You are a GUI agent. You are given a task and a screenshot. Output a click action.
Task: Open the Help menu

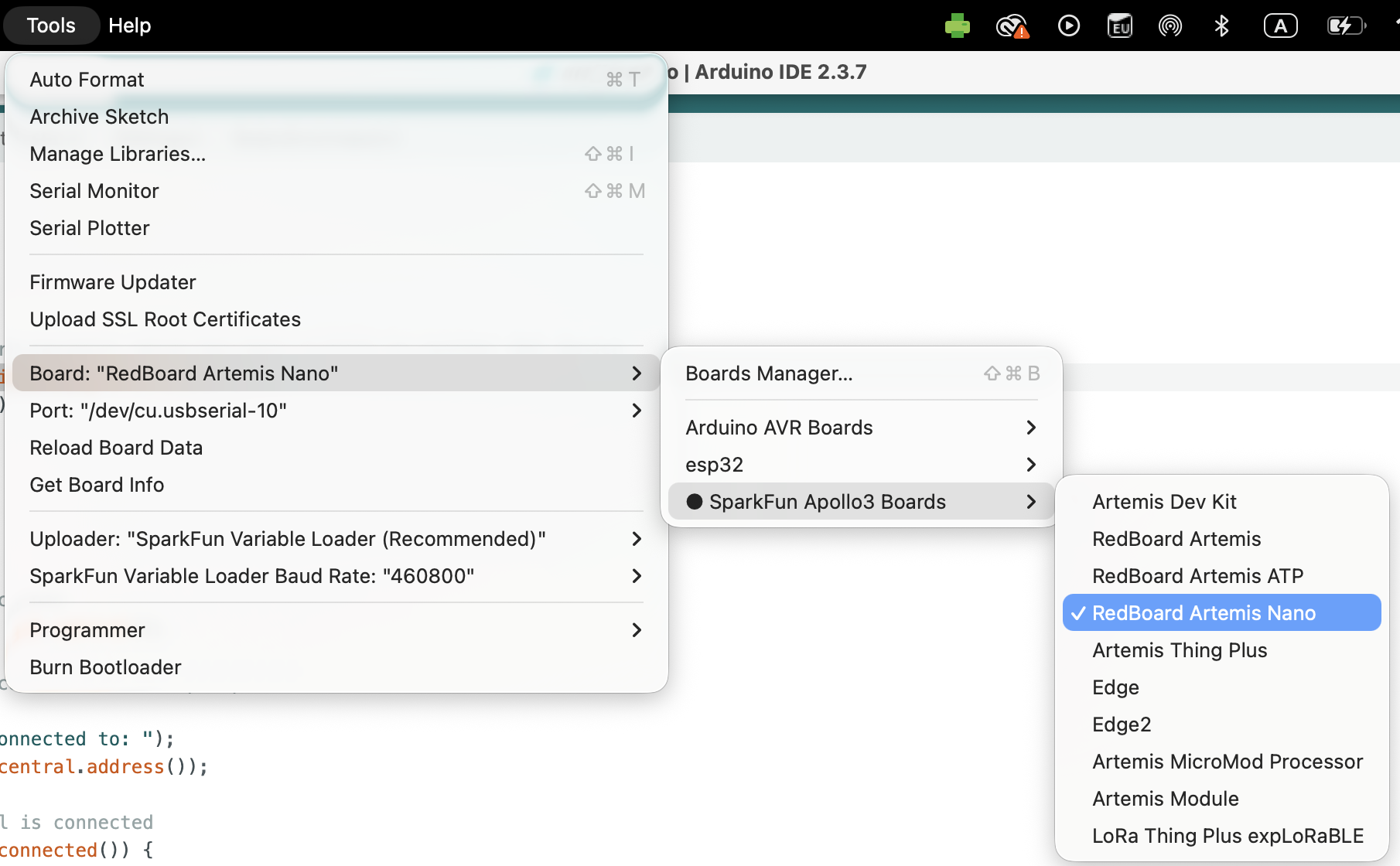[x=129, y=25]
